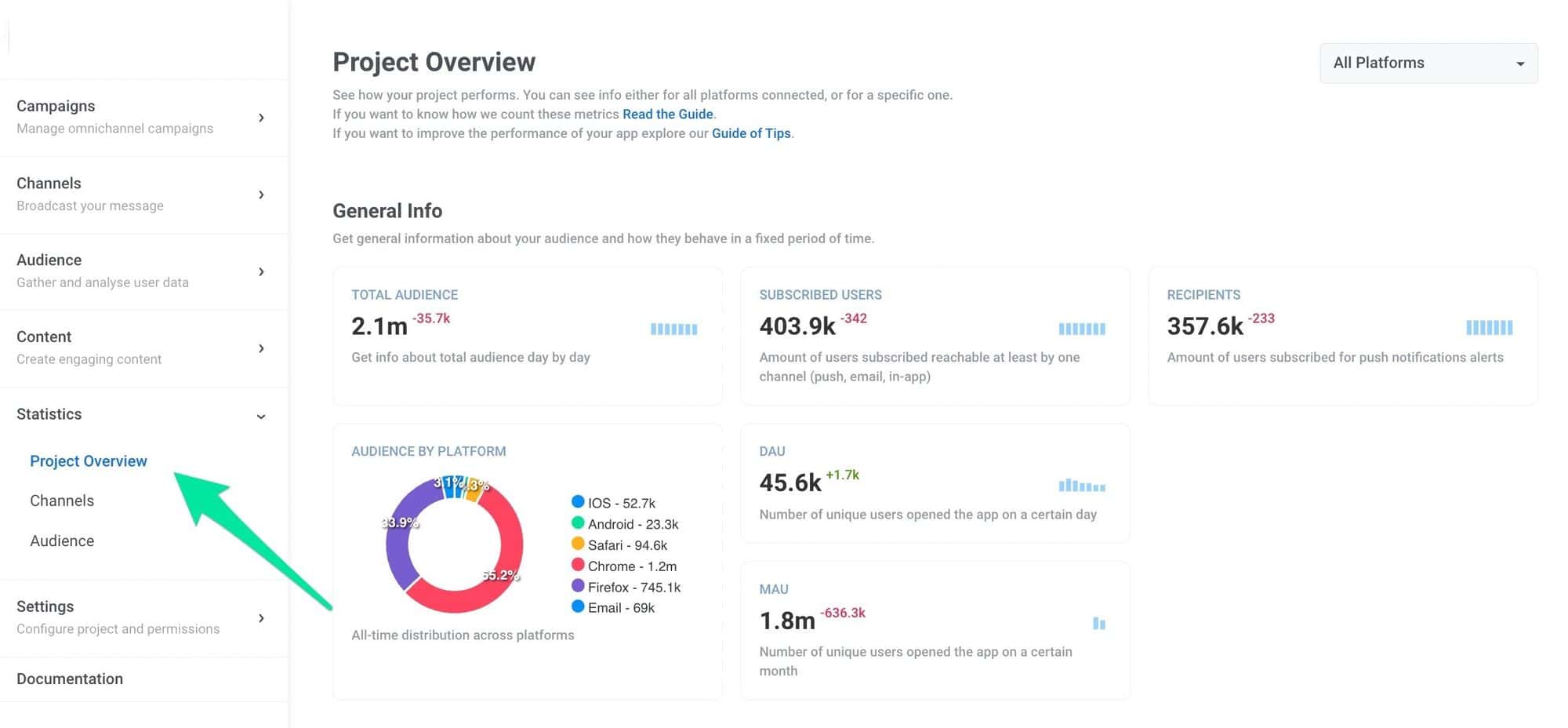The image size is (1568, 728).
Task: Collapse the Statistics section chevron
Action: click(x=260, y=416)
